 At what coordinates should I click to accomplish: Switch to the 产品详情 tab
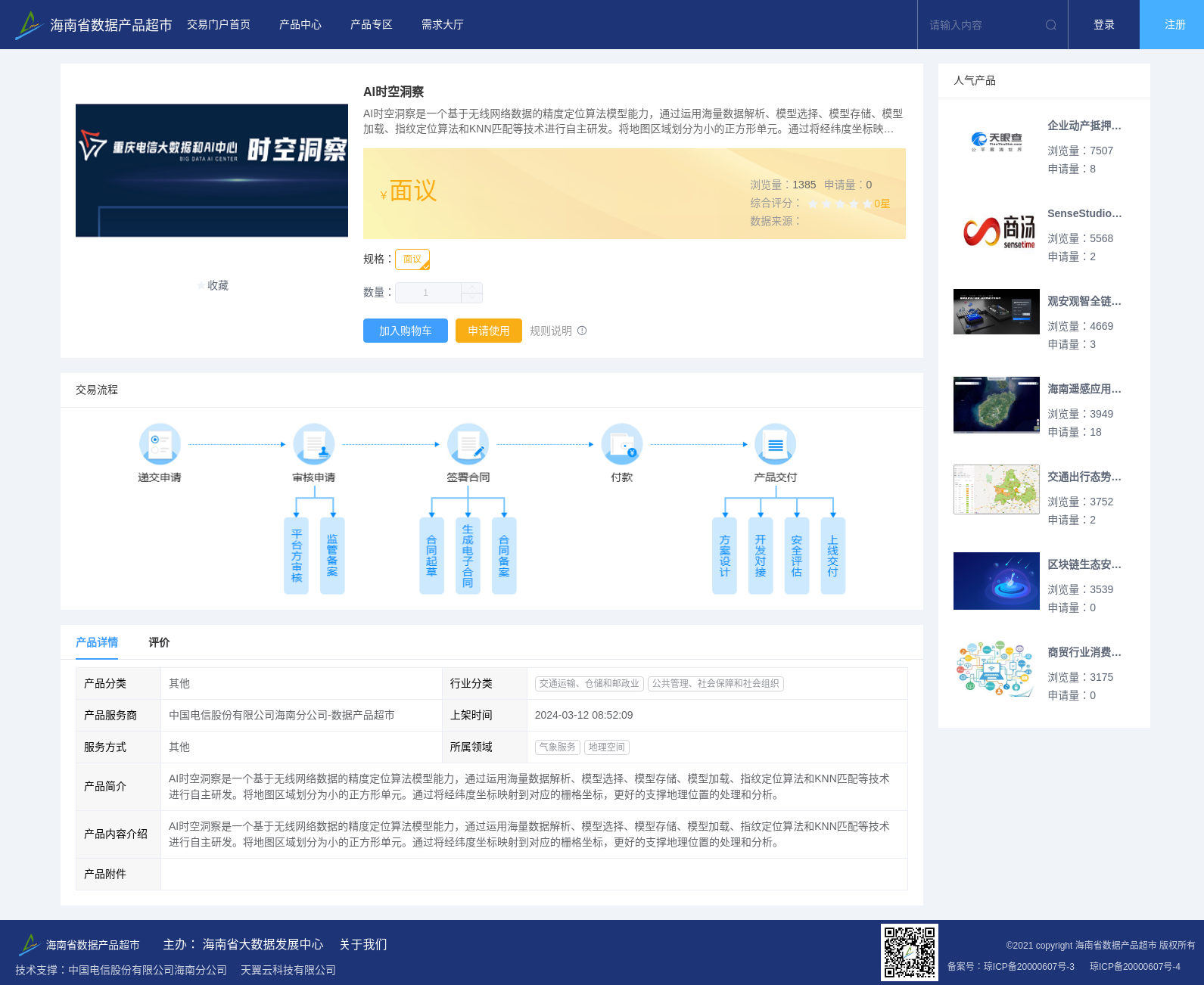coord(97,642)
